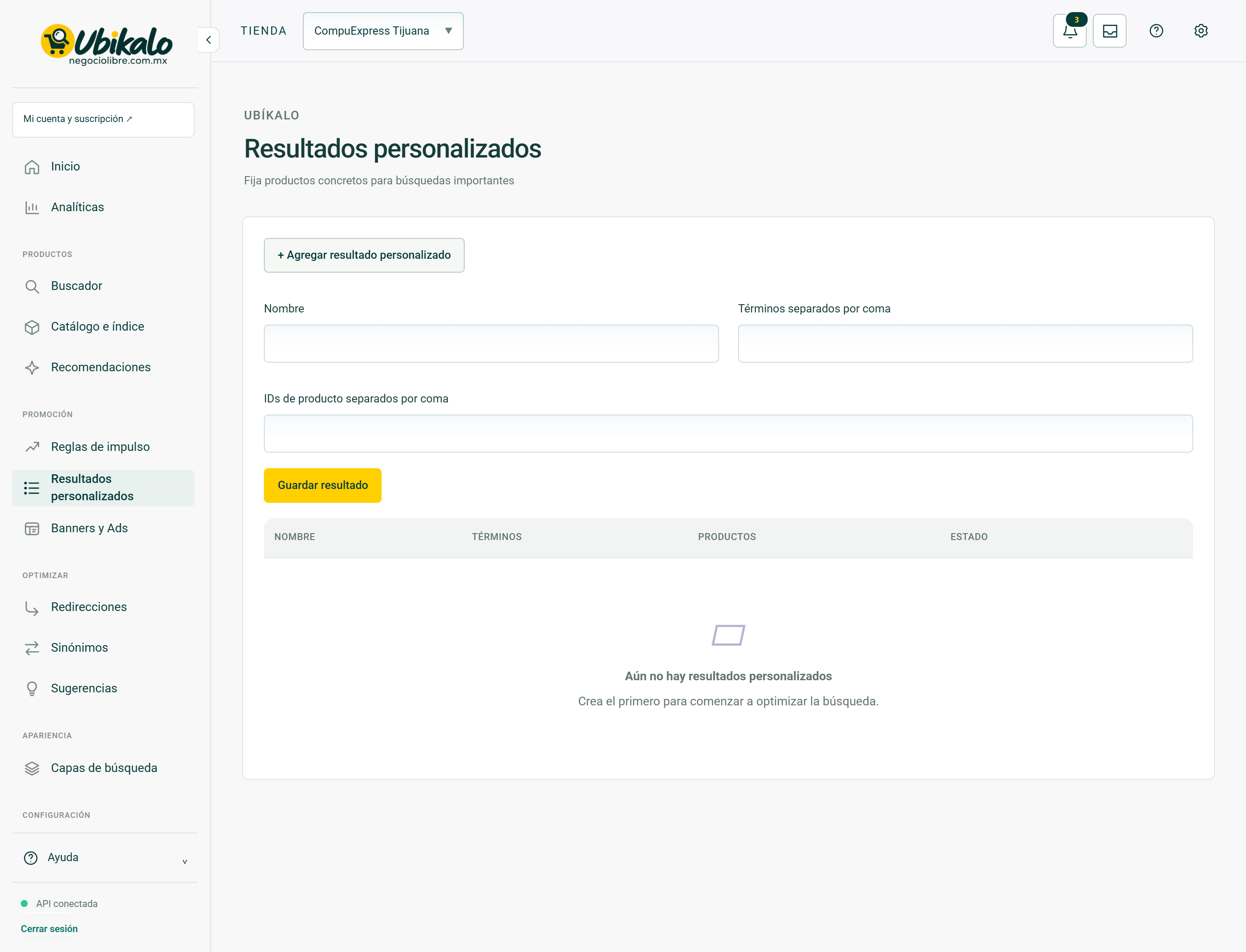This screenshot has height=952, width=1246.
Task: Click Cerrar sesión link
Action: pos(49,929)
